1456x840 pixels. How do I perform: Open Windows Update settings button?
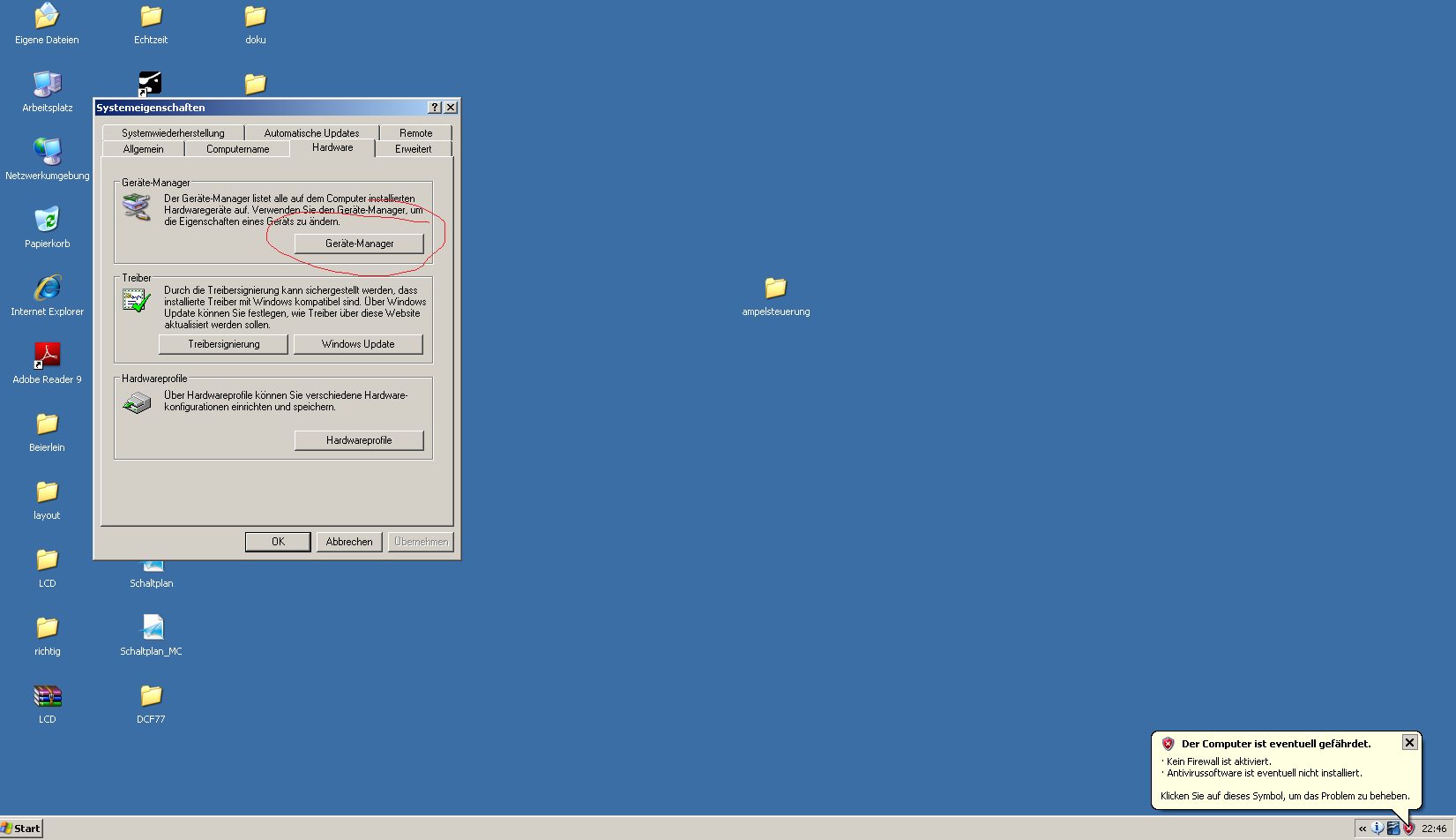pyautogui.click(x=358, y=344)
